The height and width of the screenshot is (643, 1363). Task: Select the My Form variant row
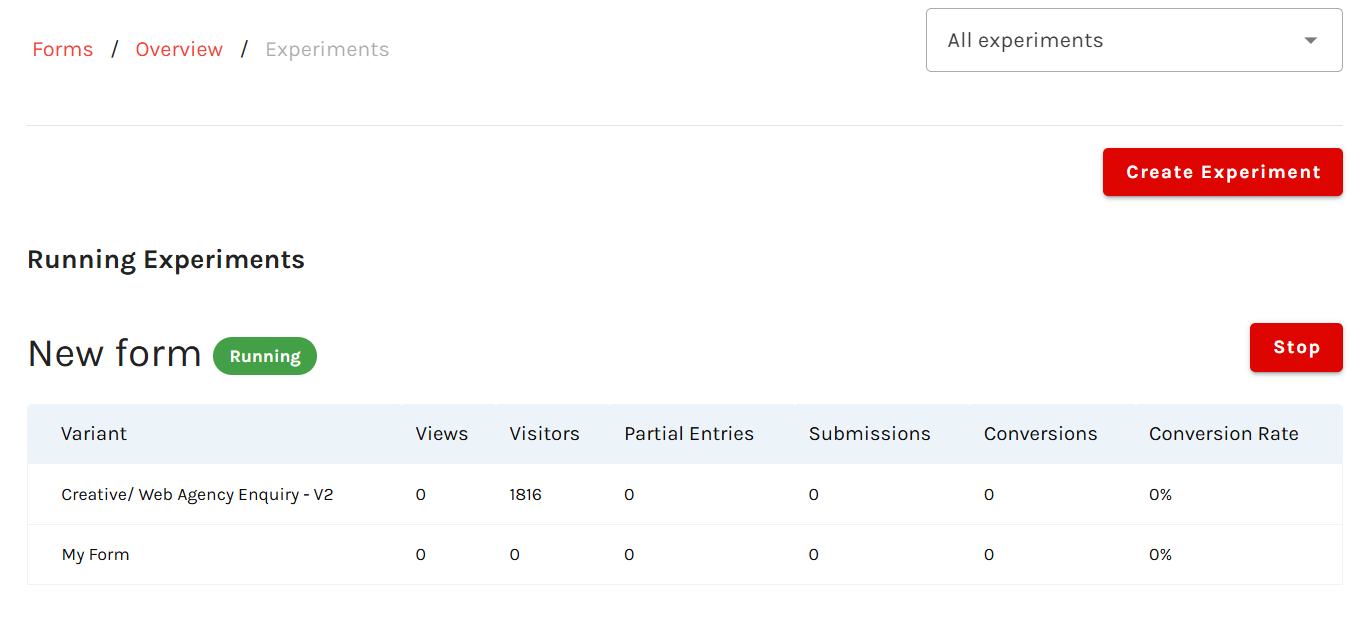pos(96,555)
